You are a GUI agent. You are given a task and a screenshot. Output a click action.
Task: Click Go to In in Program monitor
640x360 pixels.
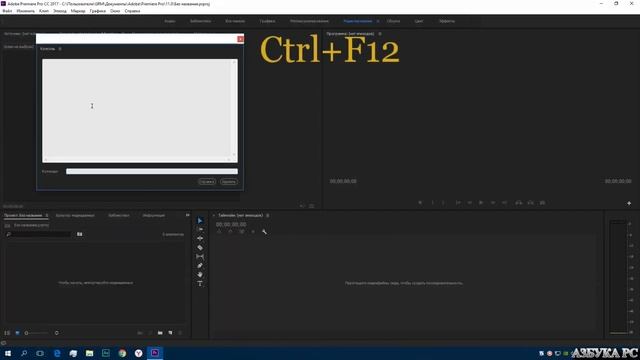click(458, 202)
